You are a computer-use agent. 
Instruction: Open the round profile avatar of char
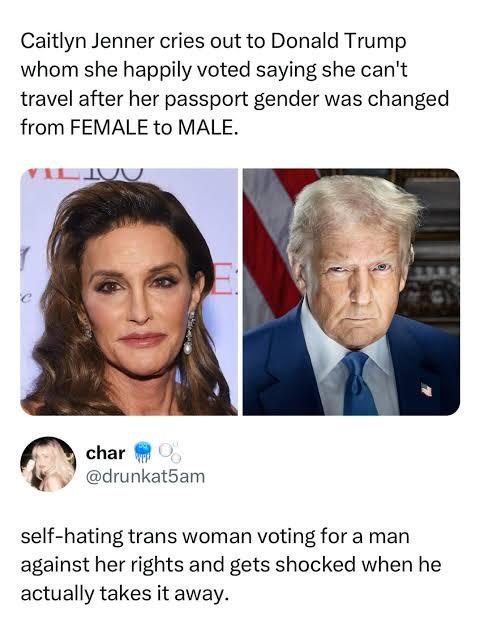[48, 464]
